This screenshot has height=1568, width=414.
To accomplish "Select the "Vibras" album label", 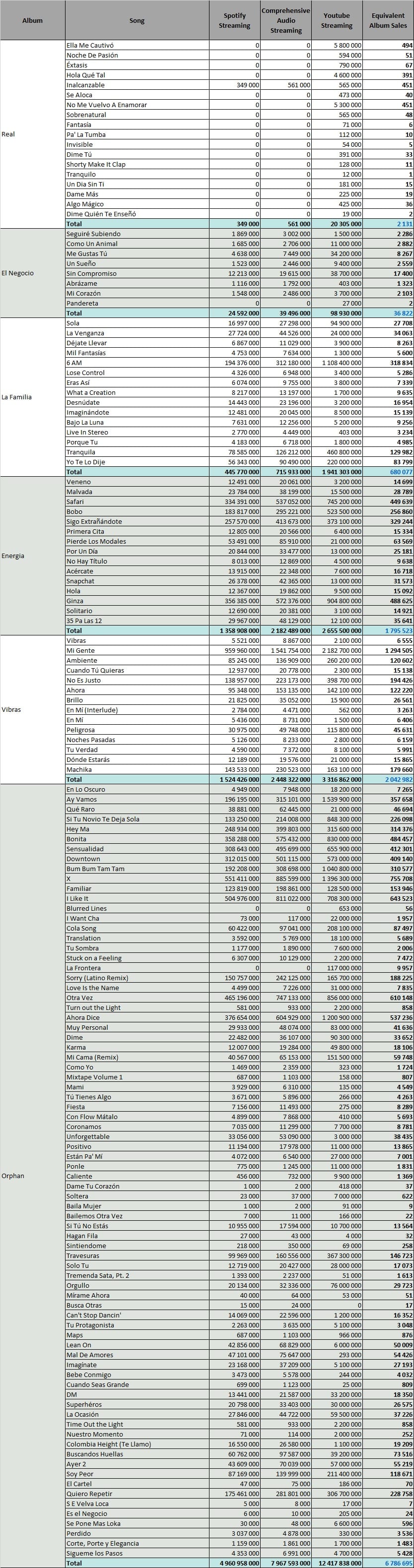I will (11, 710).
